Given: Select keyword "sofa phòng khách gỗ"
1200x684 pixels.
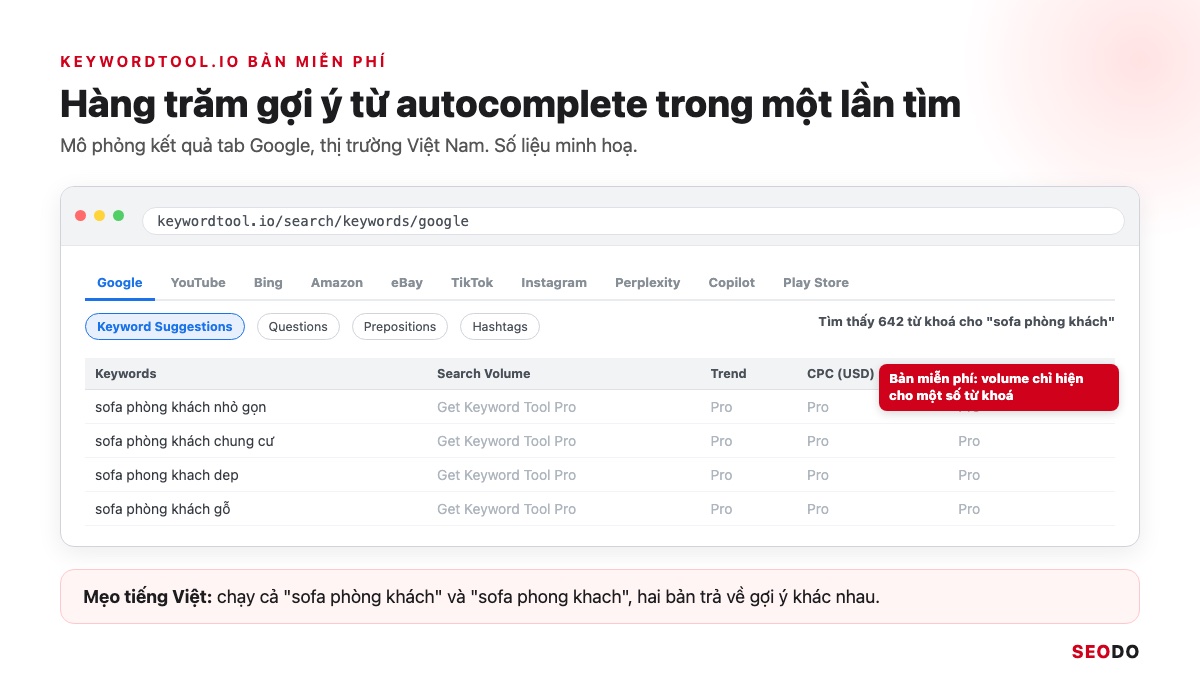Looking at the screenshot, I should pos(163,510).
